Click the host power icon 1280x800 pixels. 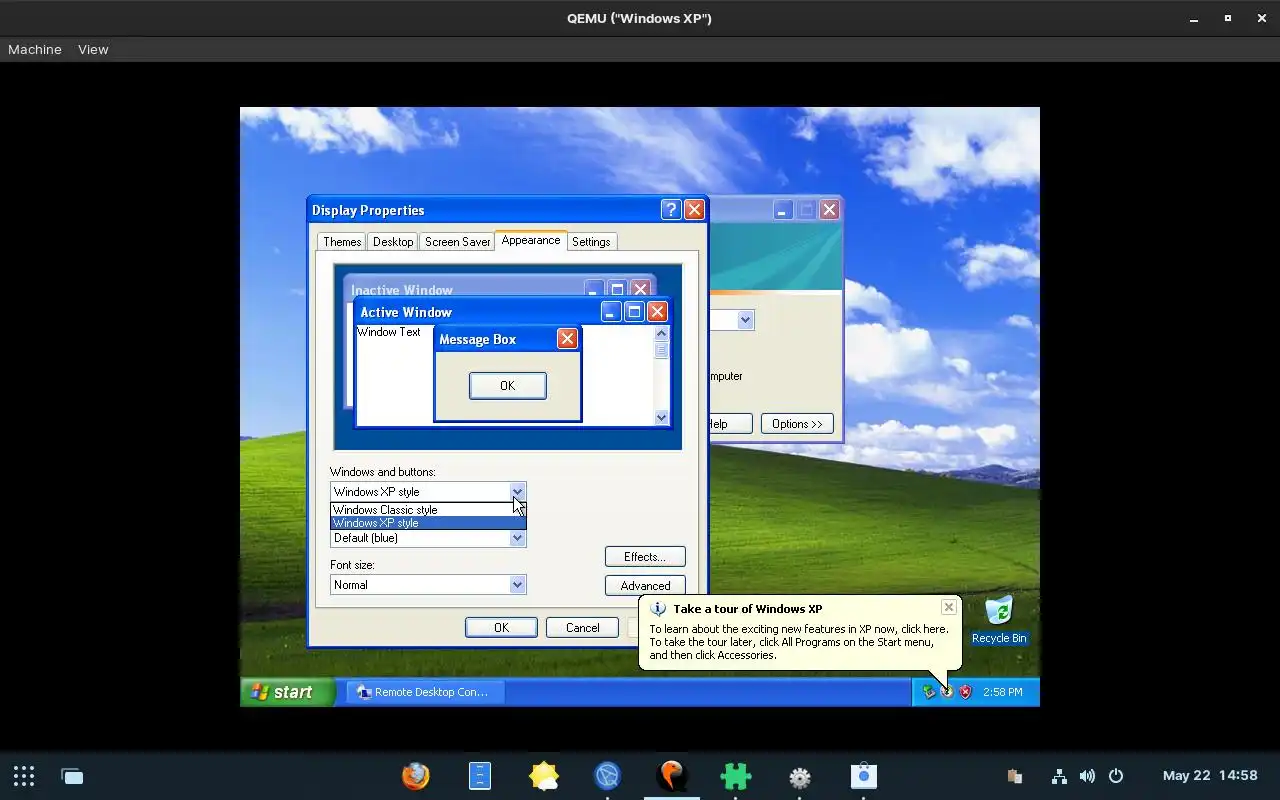pyautogui.click(x=1116, y=776)
